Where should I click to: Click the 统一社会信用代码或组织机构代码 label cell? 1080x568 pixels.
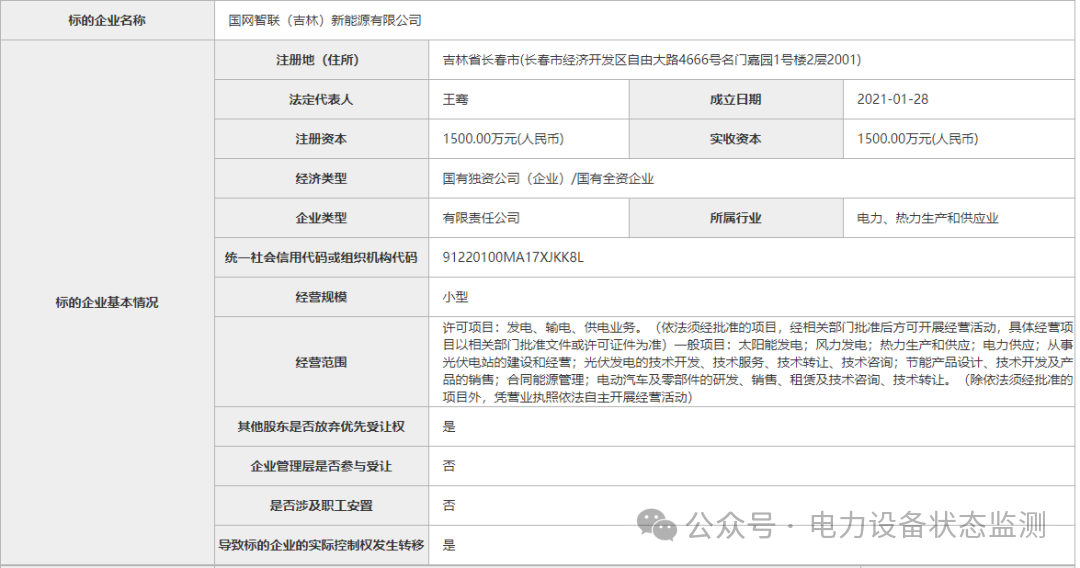click(321, 257)
